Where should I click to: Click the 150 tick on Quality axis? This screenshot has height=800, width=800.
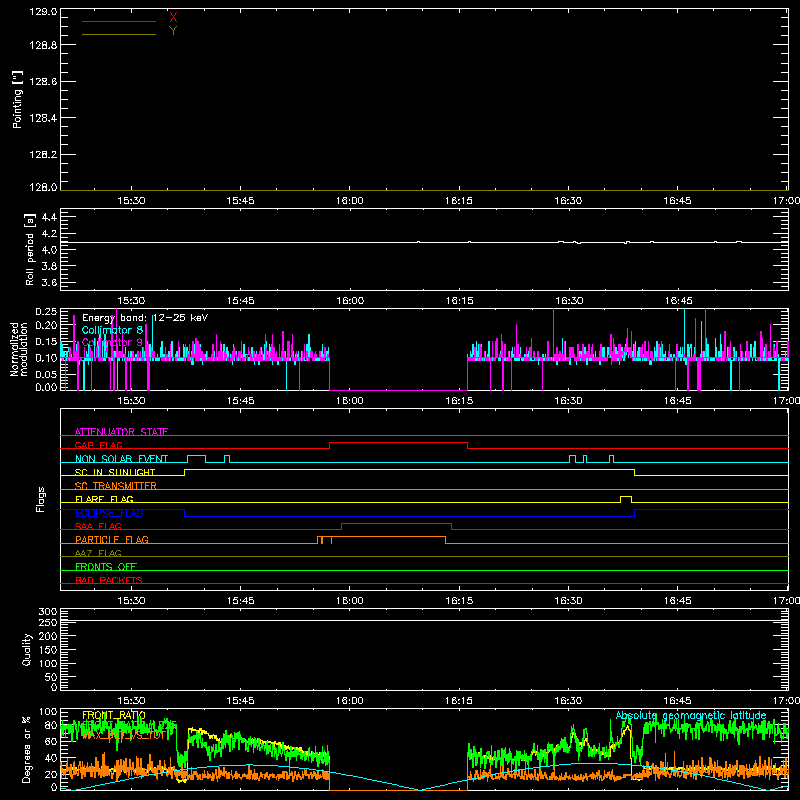tap(47, 650)
